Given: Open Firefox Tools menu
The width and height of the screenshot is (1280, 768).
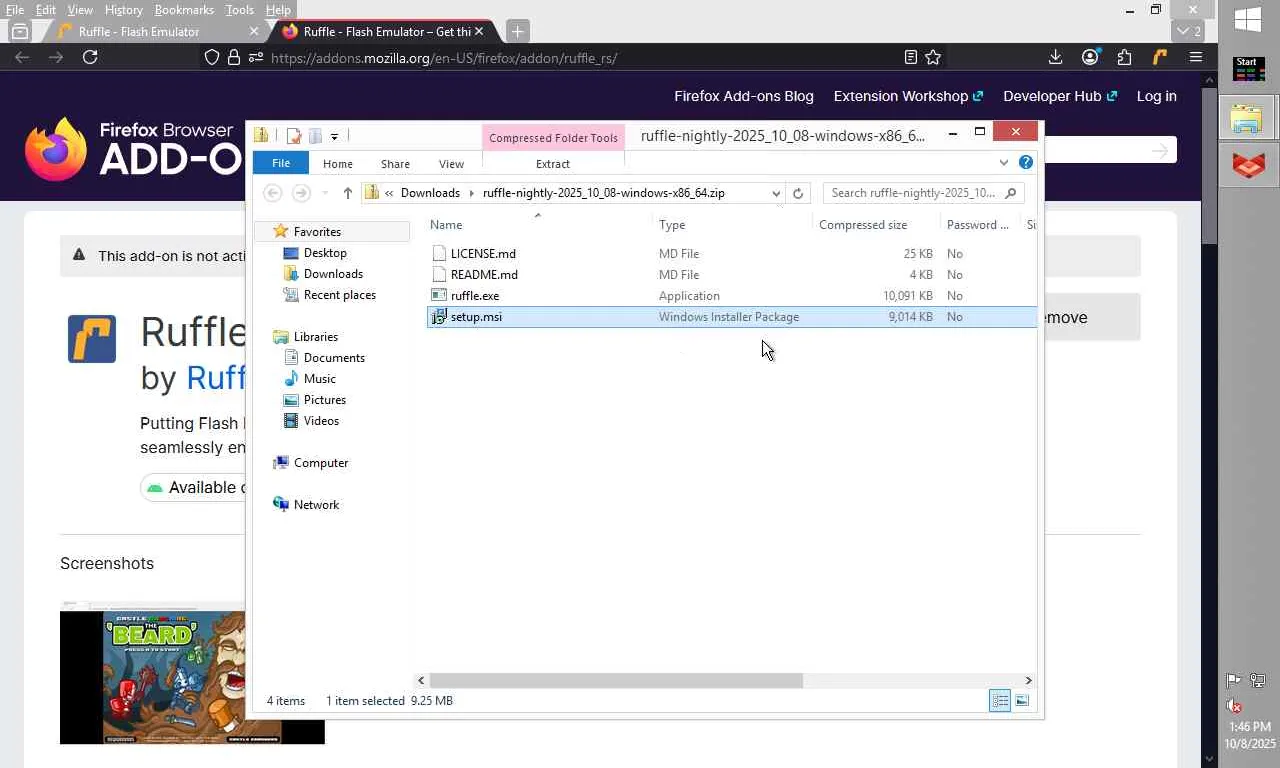Looking at the screenshot, I should coord(239,10).
